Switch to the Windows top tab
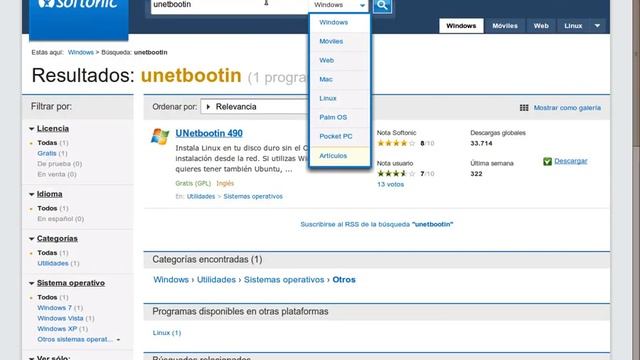The image size is (640, 360). pyautogui.click(x=461, y=26)
